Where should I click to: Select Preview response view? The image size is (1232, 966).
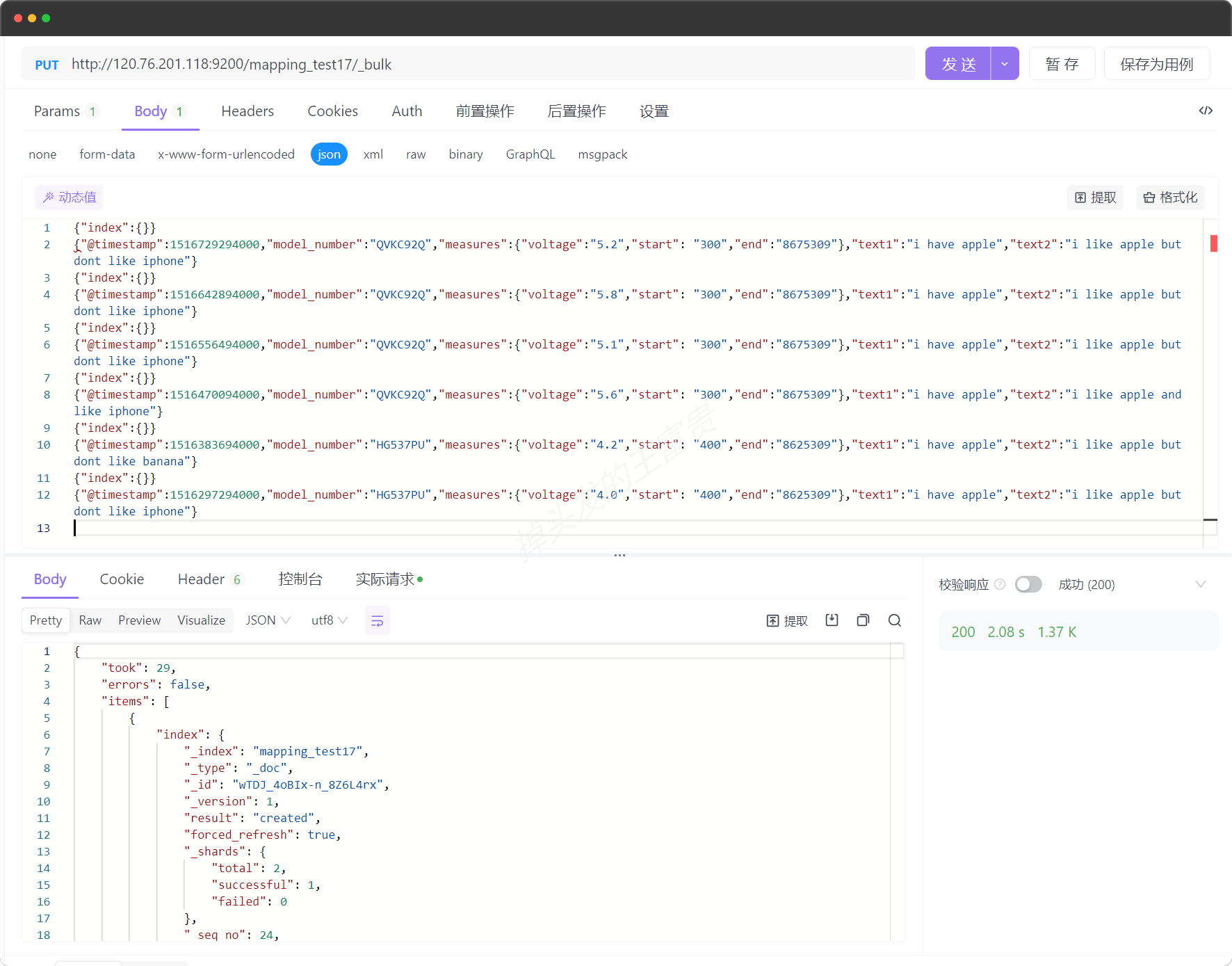click(139, 620)
